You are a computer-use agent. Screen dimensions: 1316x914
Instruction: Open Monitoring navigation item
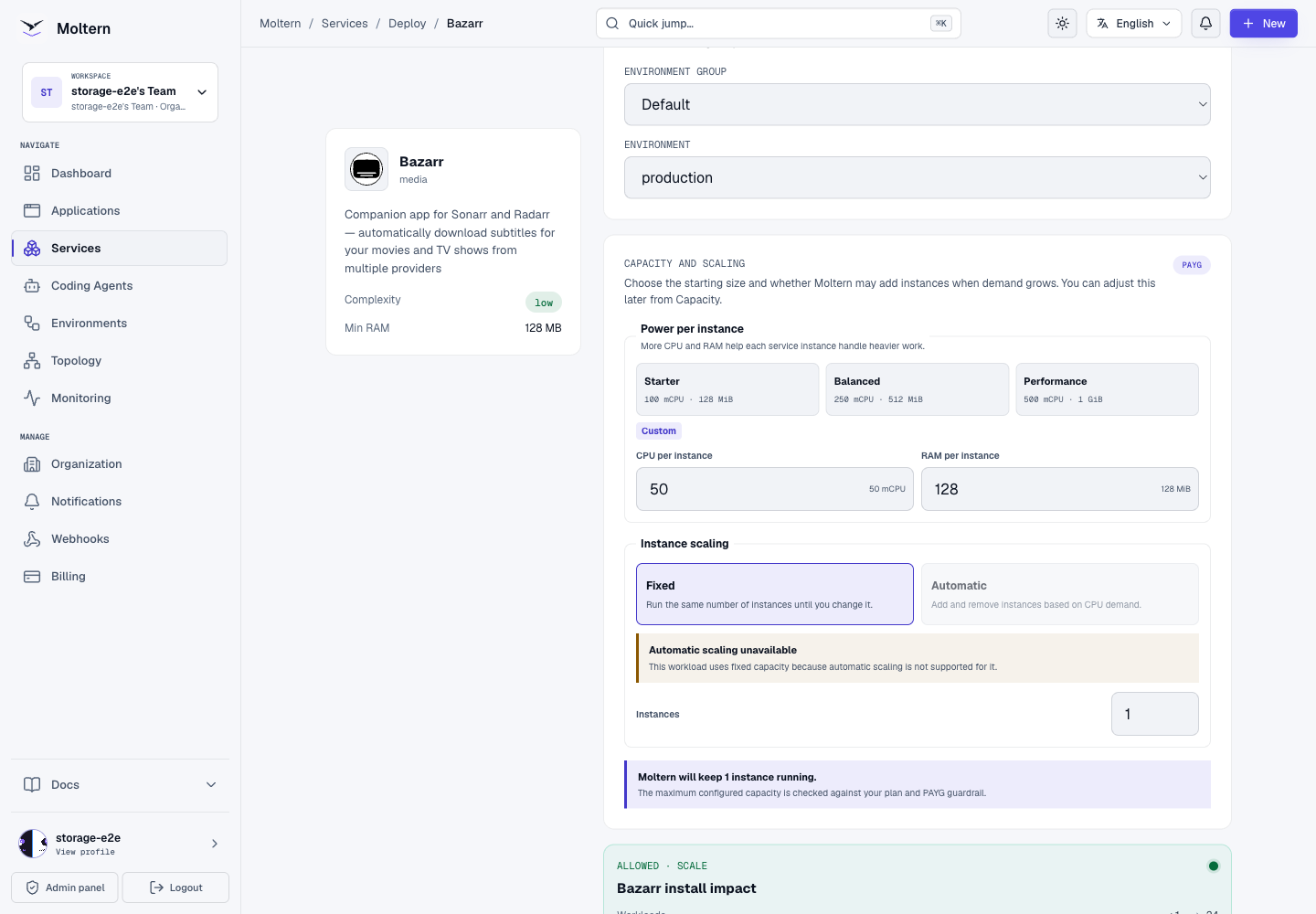120,399
